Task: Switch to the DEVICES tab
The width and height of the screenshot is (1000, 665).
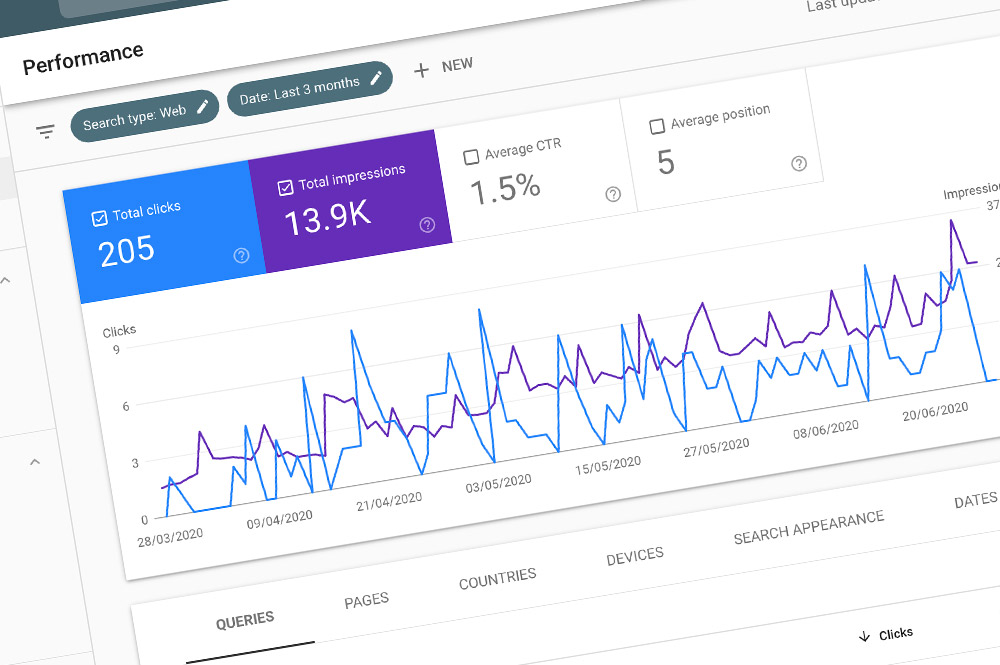Action: 635,556
